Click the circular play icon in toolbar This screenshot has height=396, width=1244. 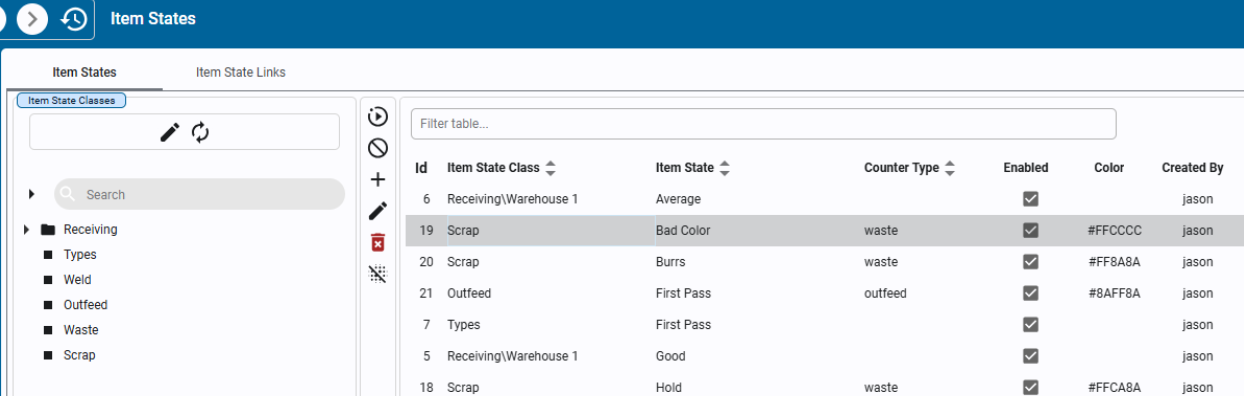point(378,116)
